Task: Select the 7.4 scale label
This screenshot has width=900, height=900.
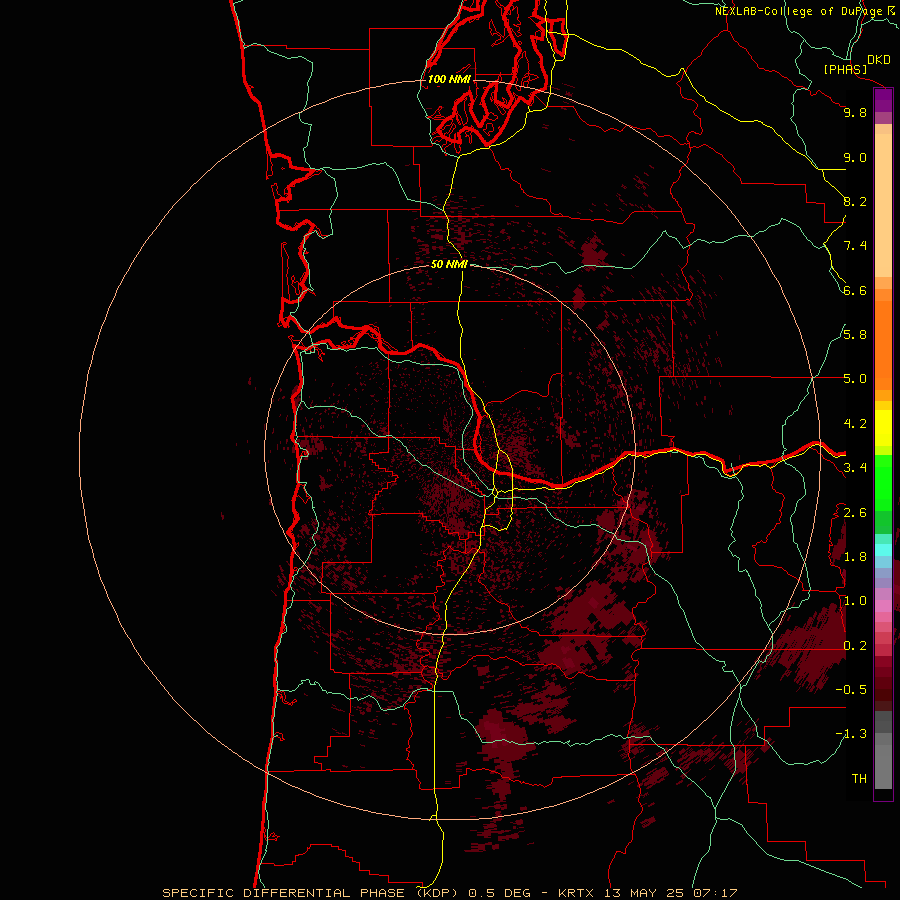Action: click(x=855, y=246)
